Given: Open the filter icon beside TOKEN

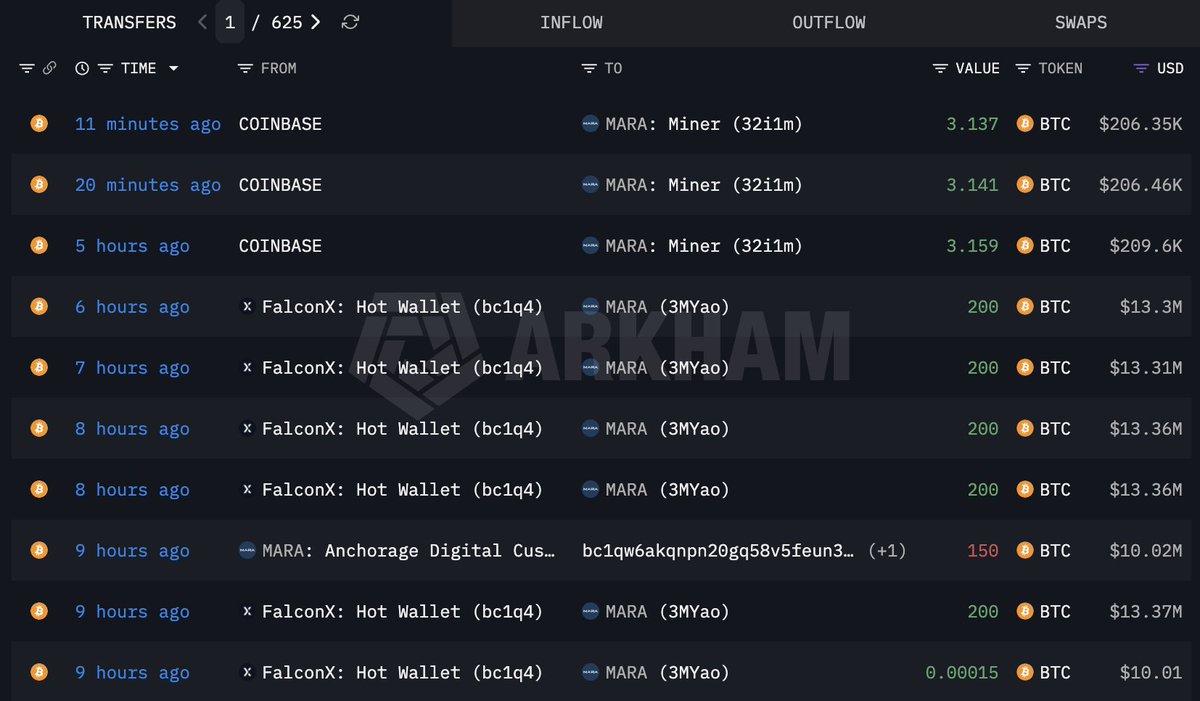Looking at the screenshot, I should point(1023,68).
